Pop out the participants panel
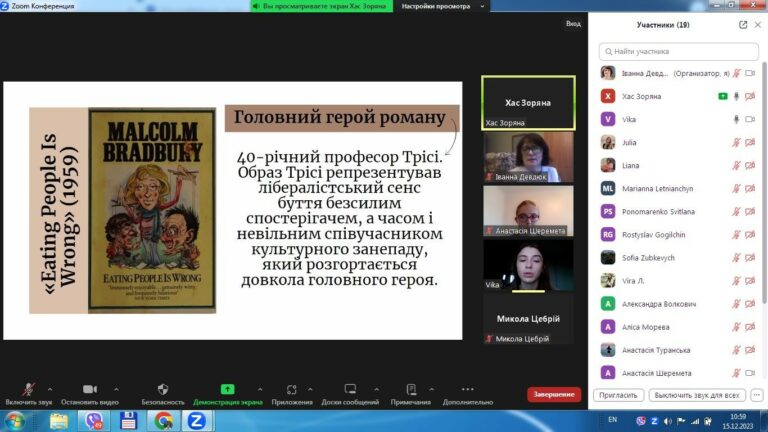The image size is (768, 432). coord(743,25)
